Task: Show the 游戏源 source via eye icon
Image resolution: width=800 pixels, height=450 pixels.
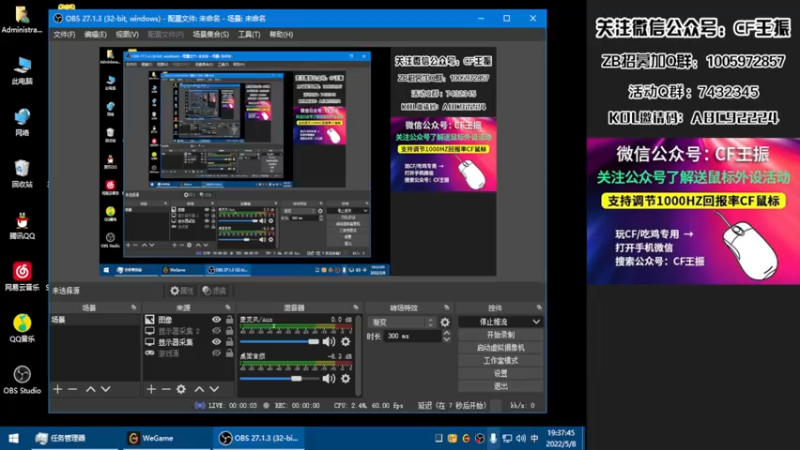Action: [x=216, y=353]
